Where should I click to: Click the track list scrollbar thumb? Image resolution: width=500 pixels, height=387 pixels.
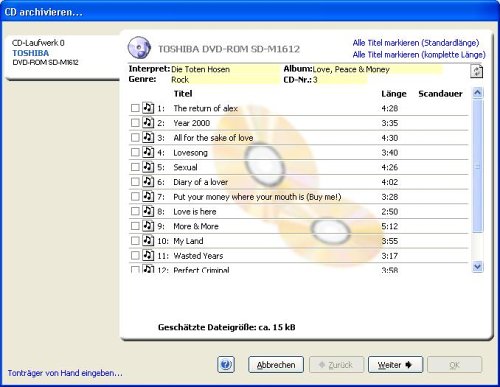tap(478, 166)
